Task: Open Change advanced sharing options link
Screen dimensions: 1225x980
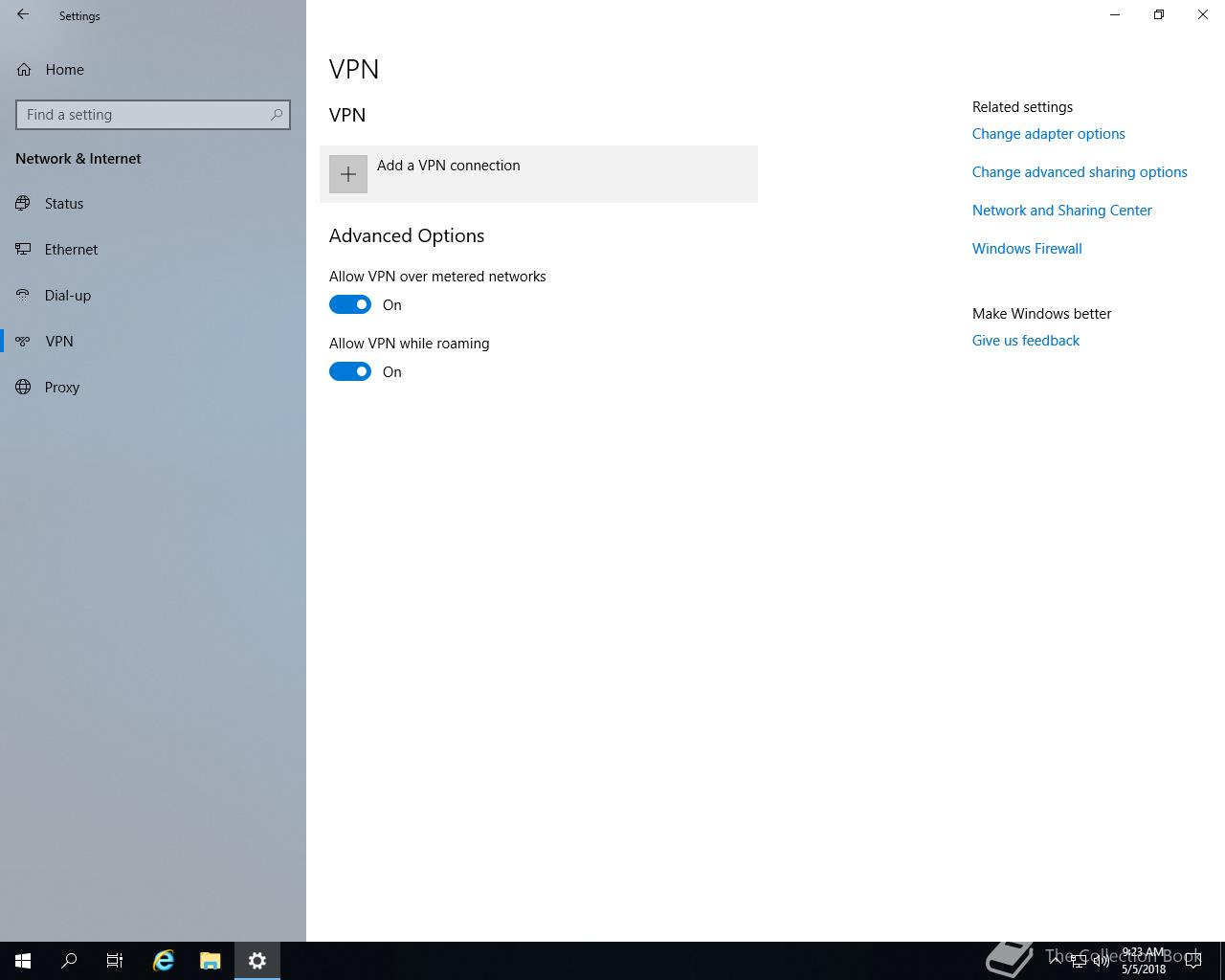Action: click(x=1080, y=172)
